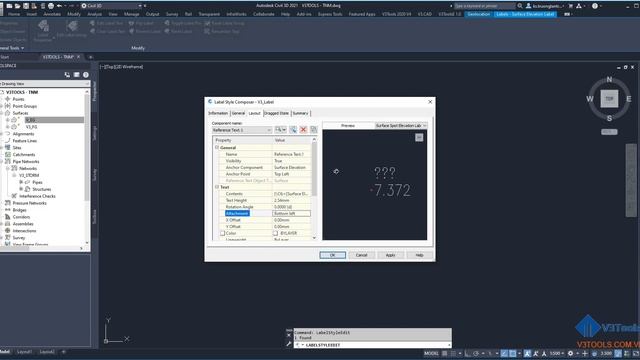Collapse the Text property group

217,187
